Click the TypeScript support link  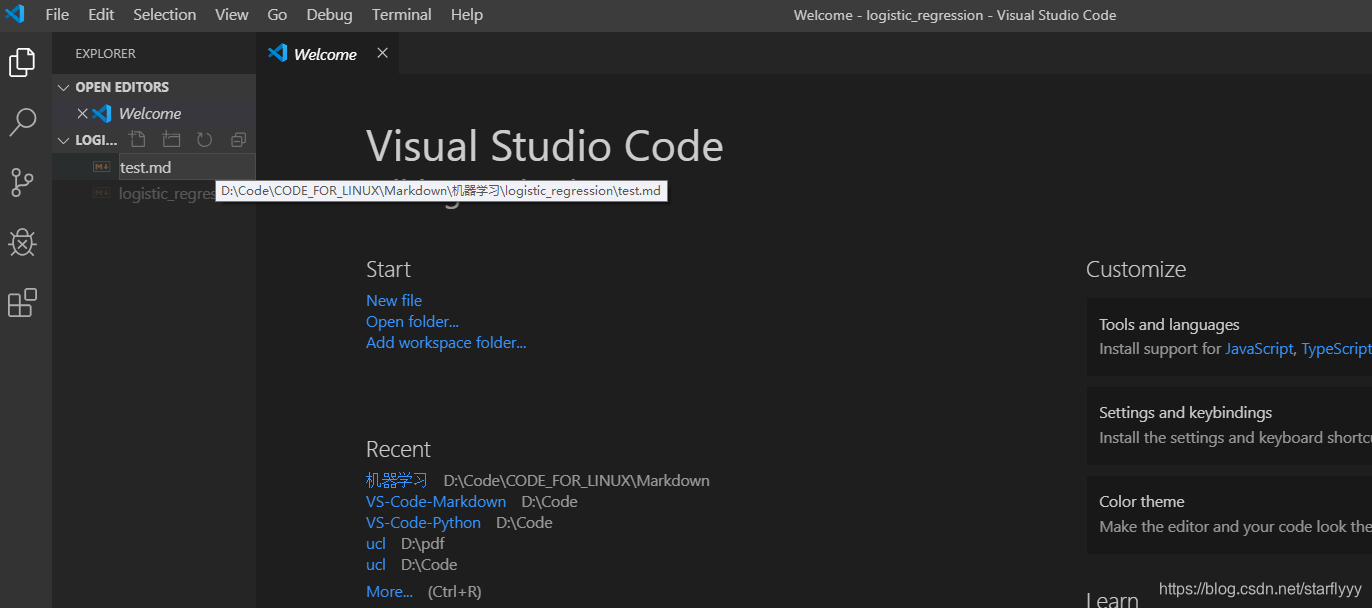click(1336, 349)
